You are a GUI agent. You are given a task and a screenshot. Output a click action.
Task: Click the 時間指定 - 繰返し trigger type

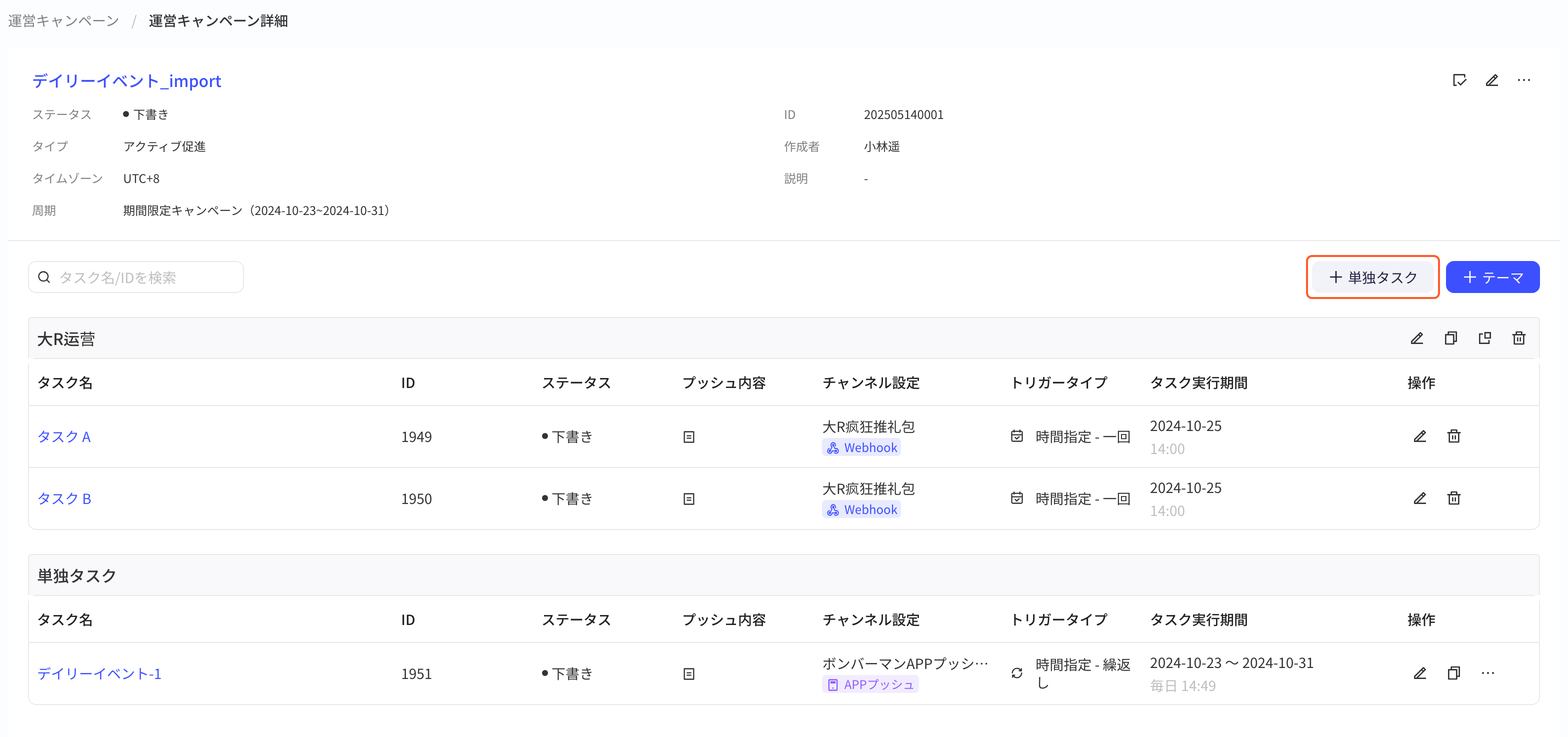click(x=1083, y=673)
